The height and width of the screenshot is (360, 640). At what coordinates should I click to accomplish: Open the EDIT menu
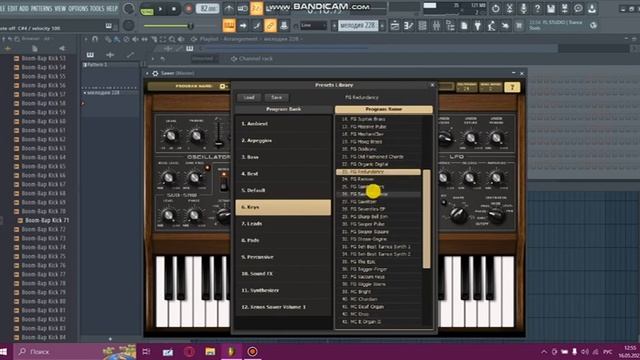[12, 9]
